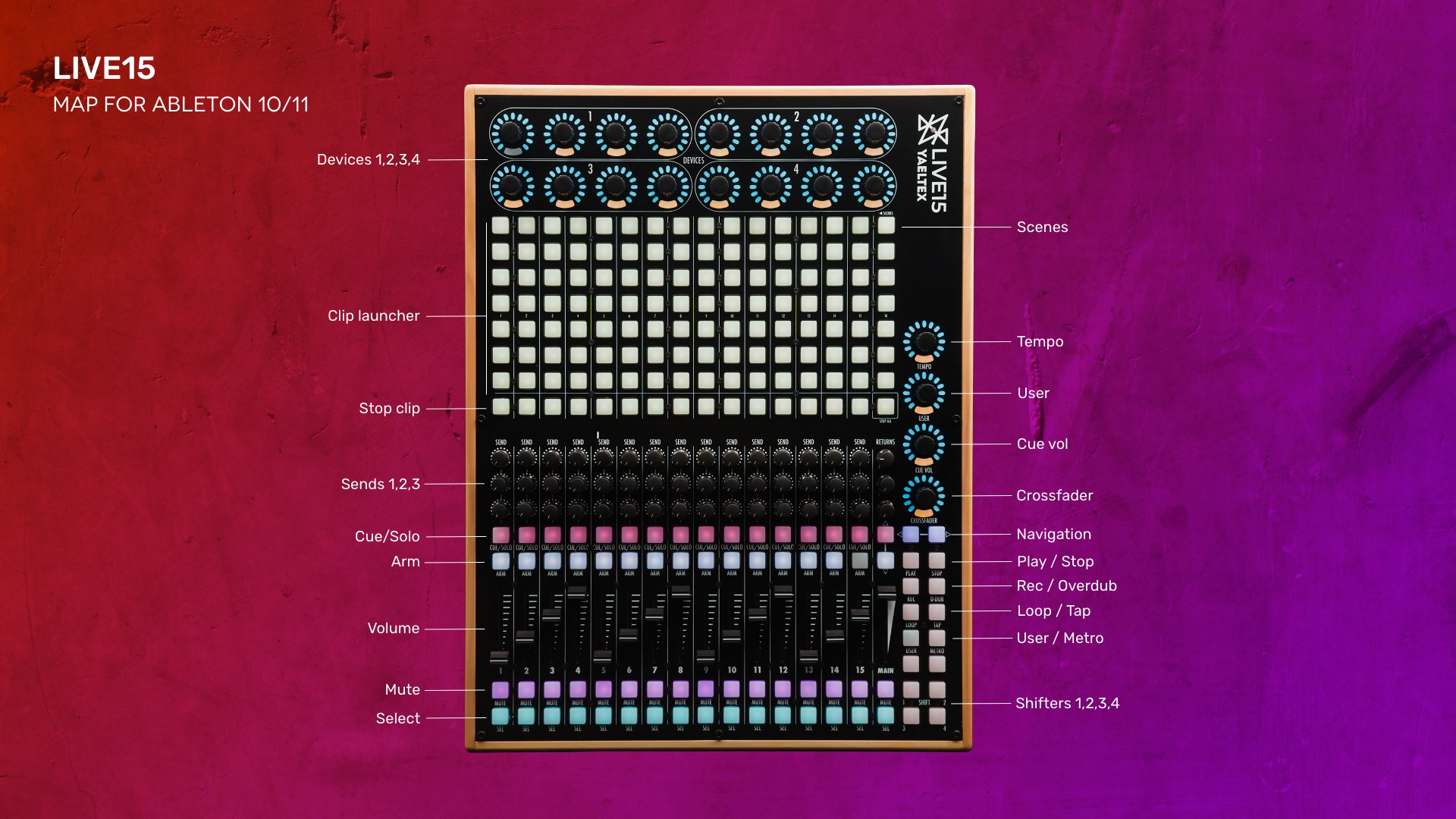Tap the SHIFT 4 pad
This screenshot has height=819, width=1456.
coord(937,715)
